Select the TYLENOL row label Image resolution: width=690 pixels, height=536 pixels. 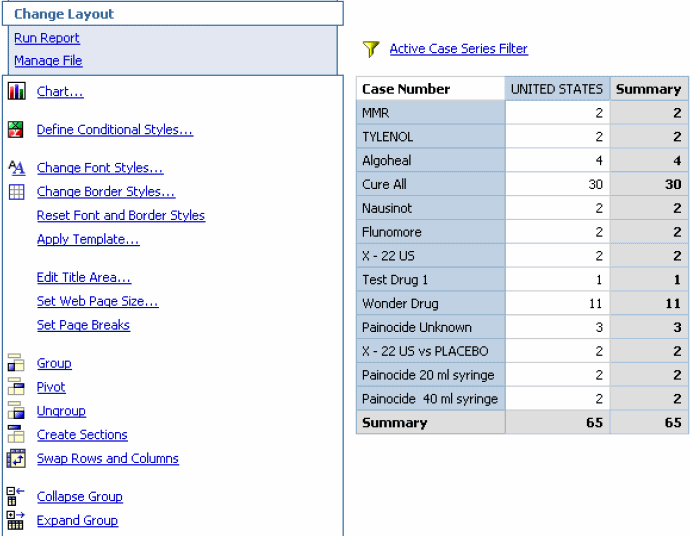pyautogui.click(x=430, y=136)
